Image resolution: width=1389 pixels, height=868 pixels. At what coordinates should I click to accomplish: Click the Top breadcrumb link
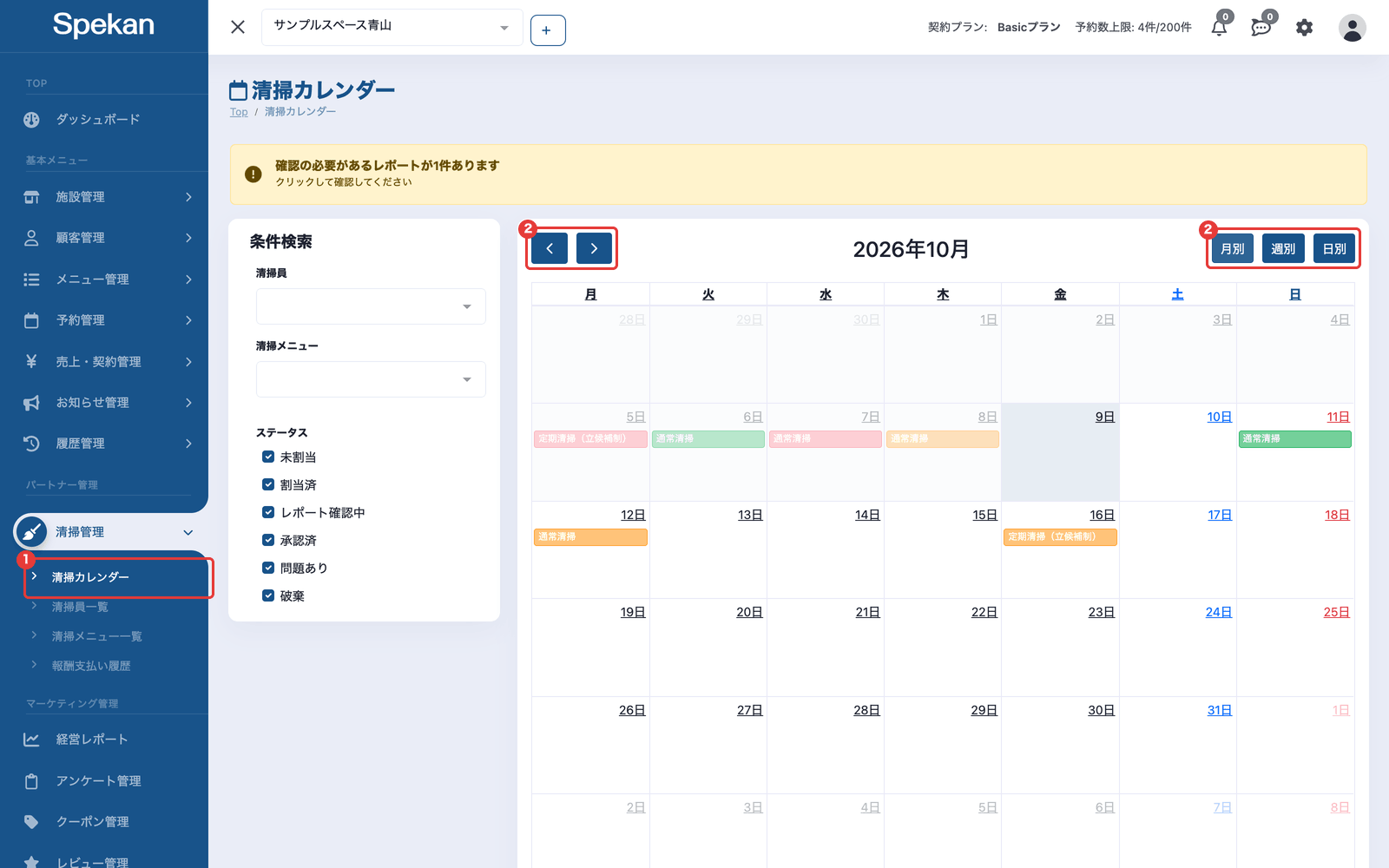tap(239, 112)
